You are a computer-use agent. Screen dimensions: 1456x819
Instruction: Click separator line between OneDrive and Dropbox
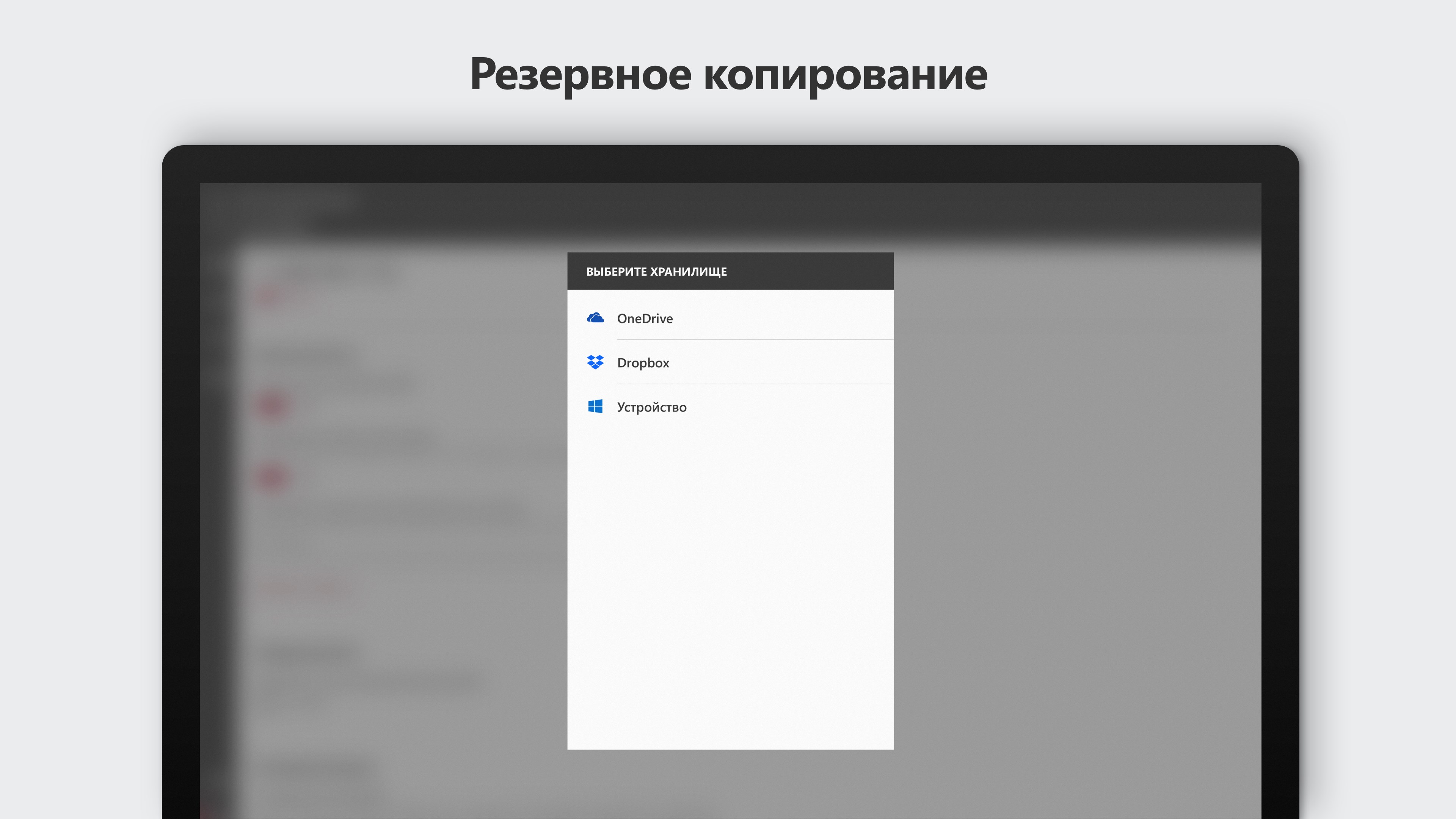coord(755,340)
